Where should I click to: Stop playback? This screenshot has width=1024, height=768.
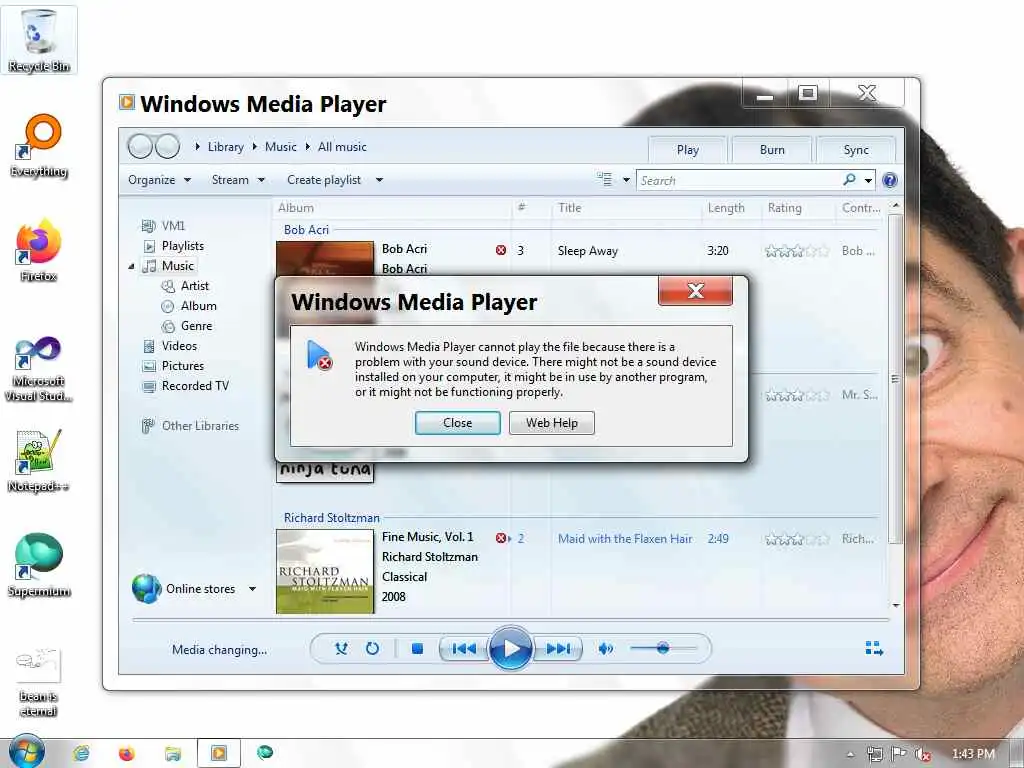[x=417, y=648]
